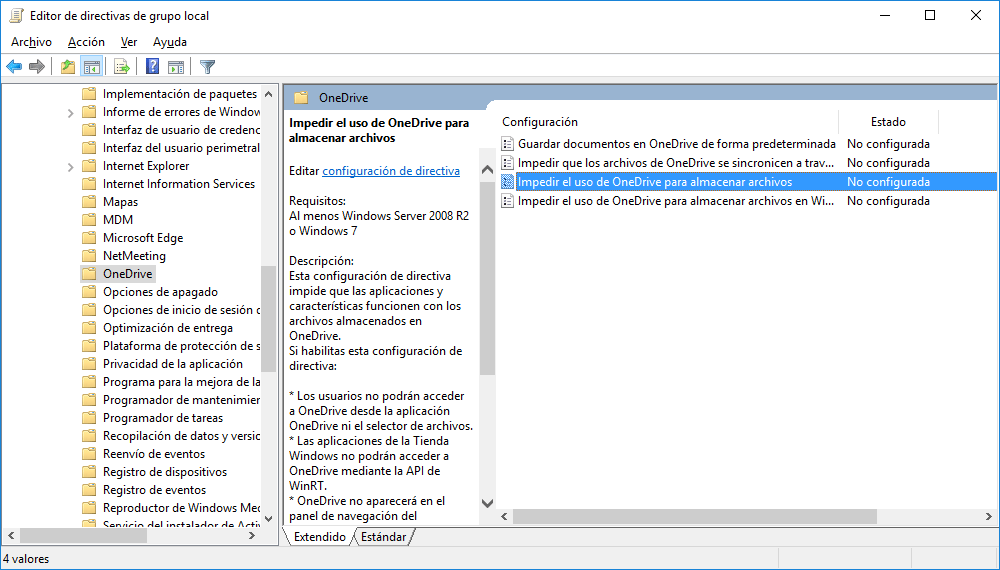This screenshot has width=1000, height=570.
Task: Click the Export list toolbar icon
Action: [122, 66]
